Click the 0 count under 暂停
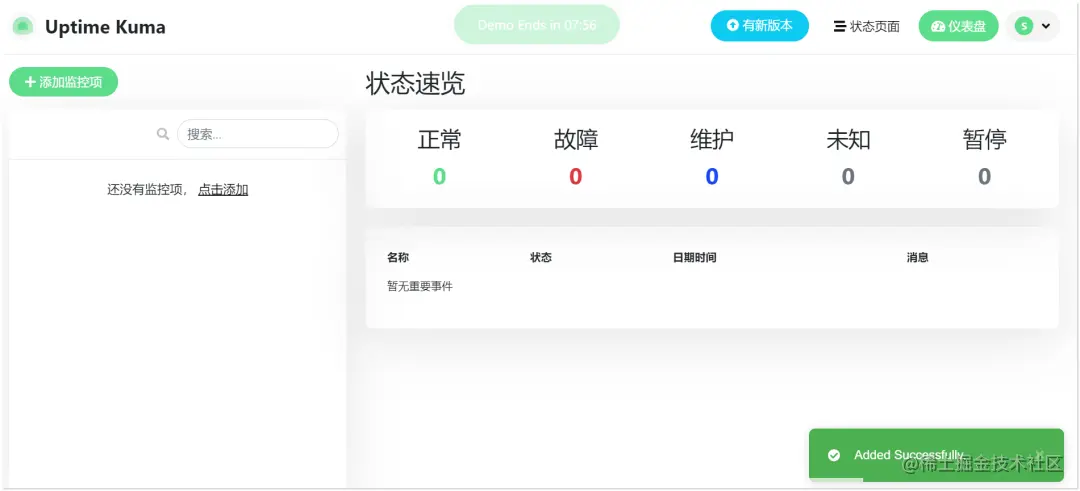The width and height of the screenshot is (1080, 491). click(x=985, y=177)
